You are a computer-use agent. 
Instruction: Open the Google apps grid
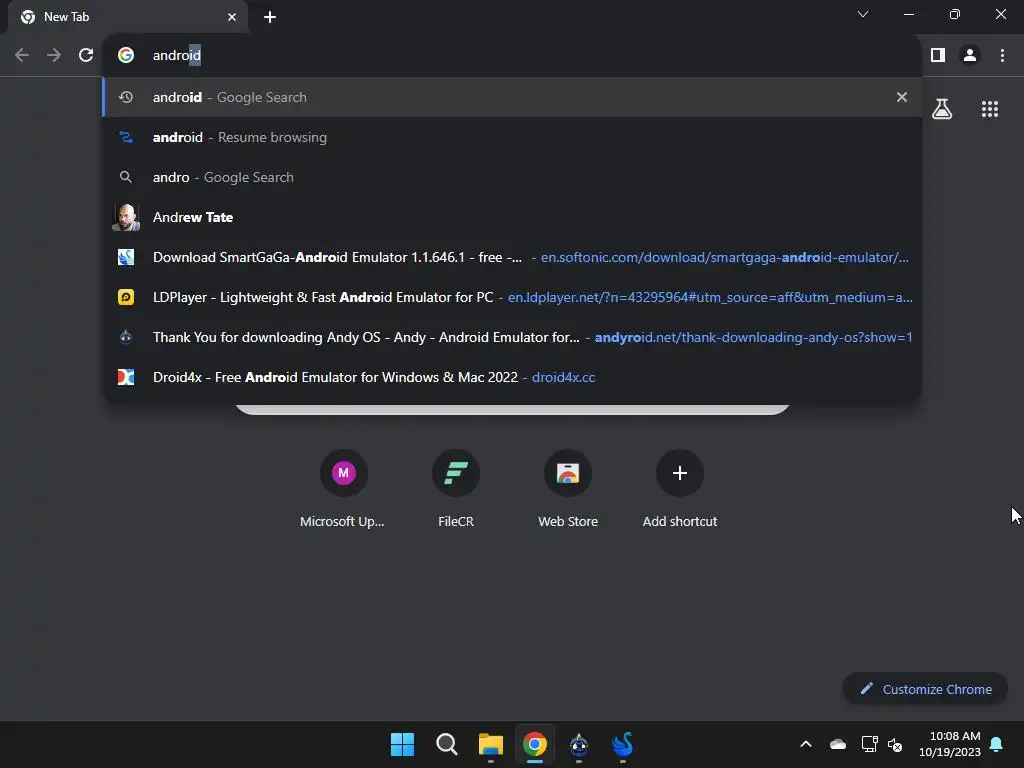(989, 108)
